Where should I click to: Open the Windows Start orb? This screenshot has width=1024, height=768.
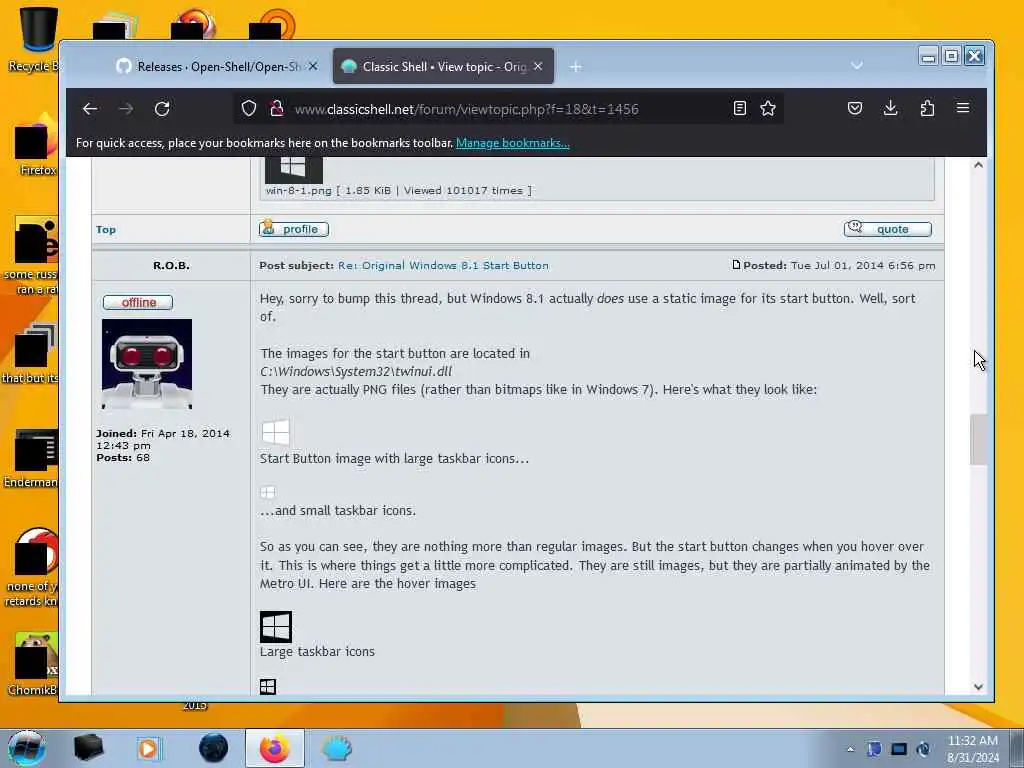tap(27, 748)
